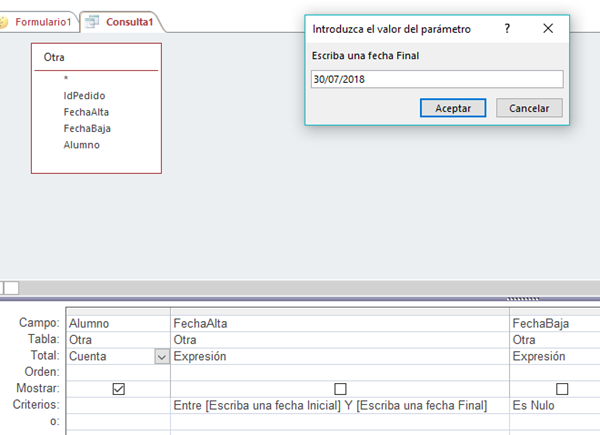
Task: Click the Expresión total cell under FechaBaja
Action: coord(555,357)
